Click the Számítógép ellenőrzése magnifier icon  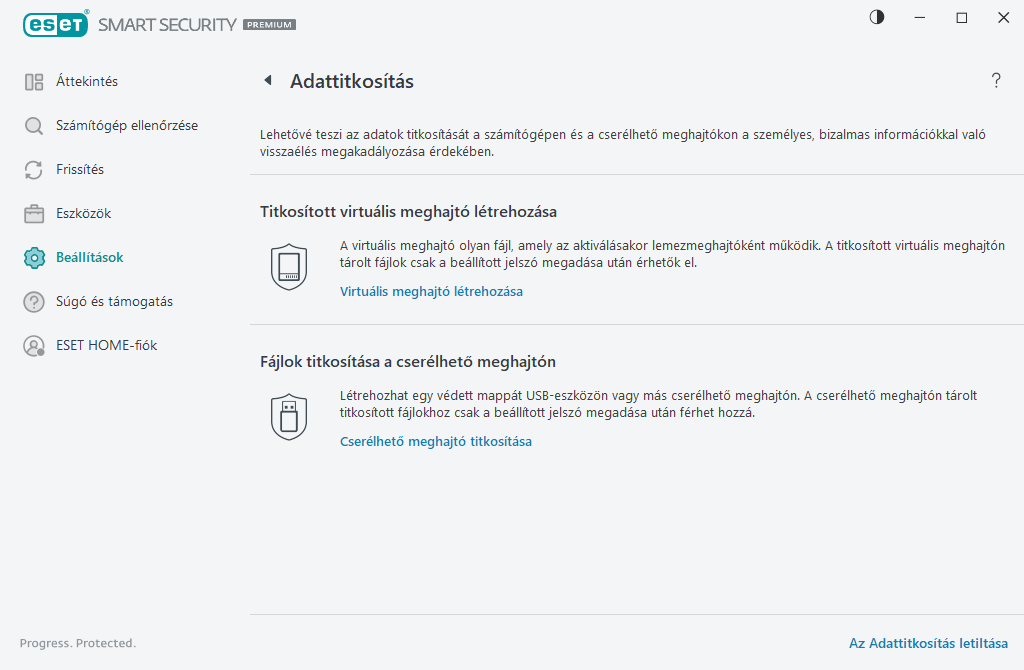[34, 126]
